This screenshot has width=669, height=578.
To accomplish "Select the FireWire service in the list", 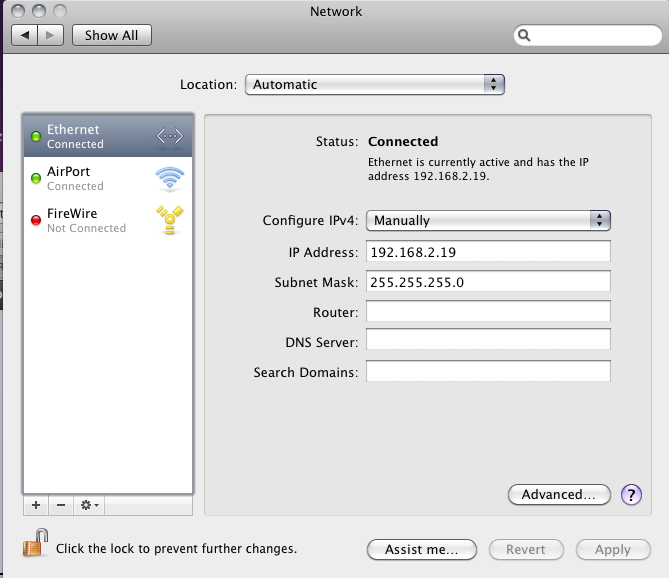I will coord(108,220).
